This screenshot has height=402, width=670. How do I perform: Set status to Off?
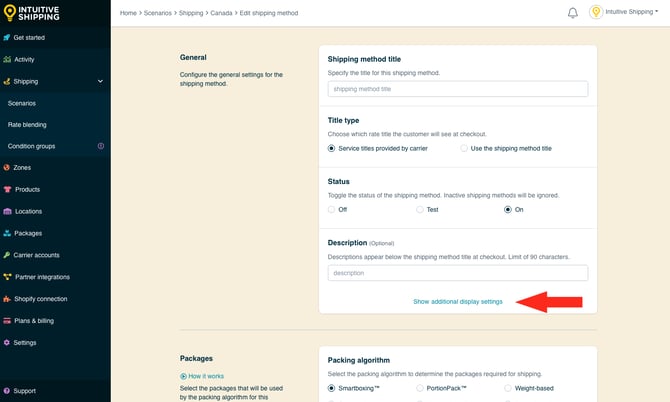click(331, 209)
